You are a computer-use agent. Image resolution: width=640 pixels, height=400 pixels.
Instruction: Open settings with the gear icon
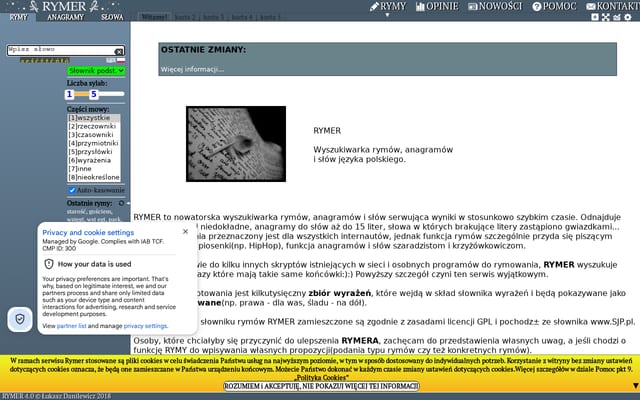tap(628, 17)
